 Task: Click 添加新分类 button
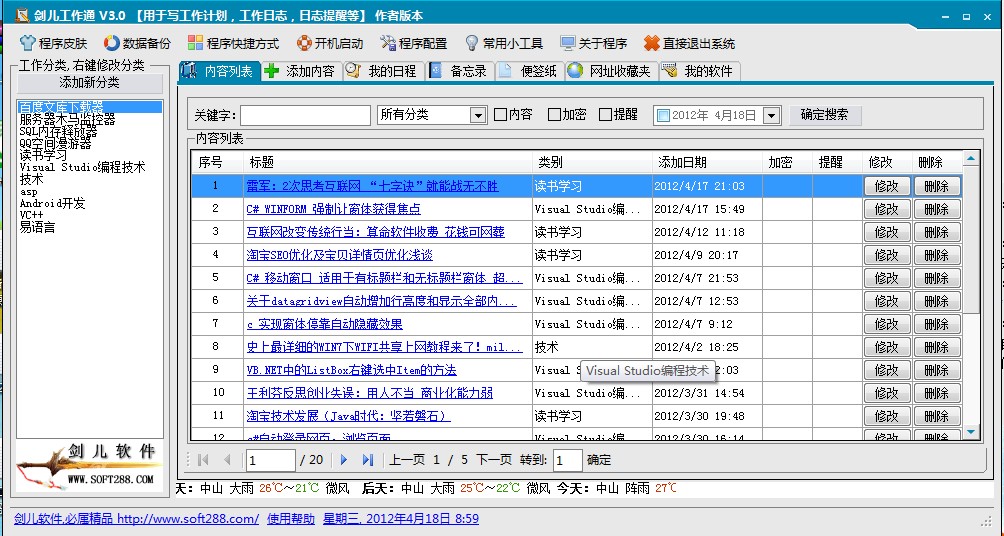click(x=90, y=83)
